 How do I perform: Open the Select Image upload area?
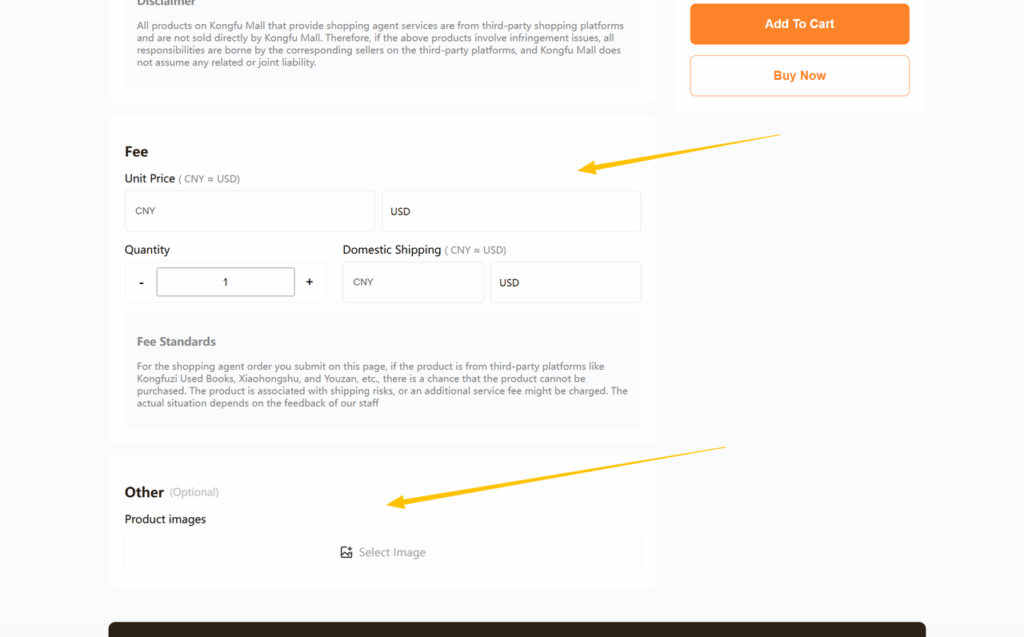coord(382,552)
